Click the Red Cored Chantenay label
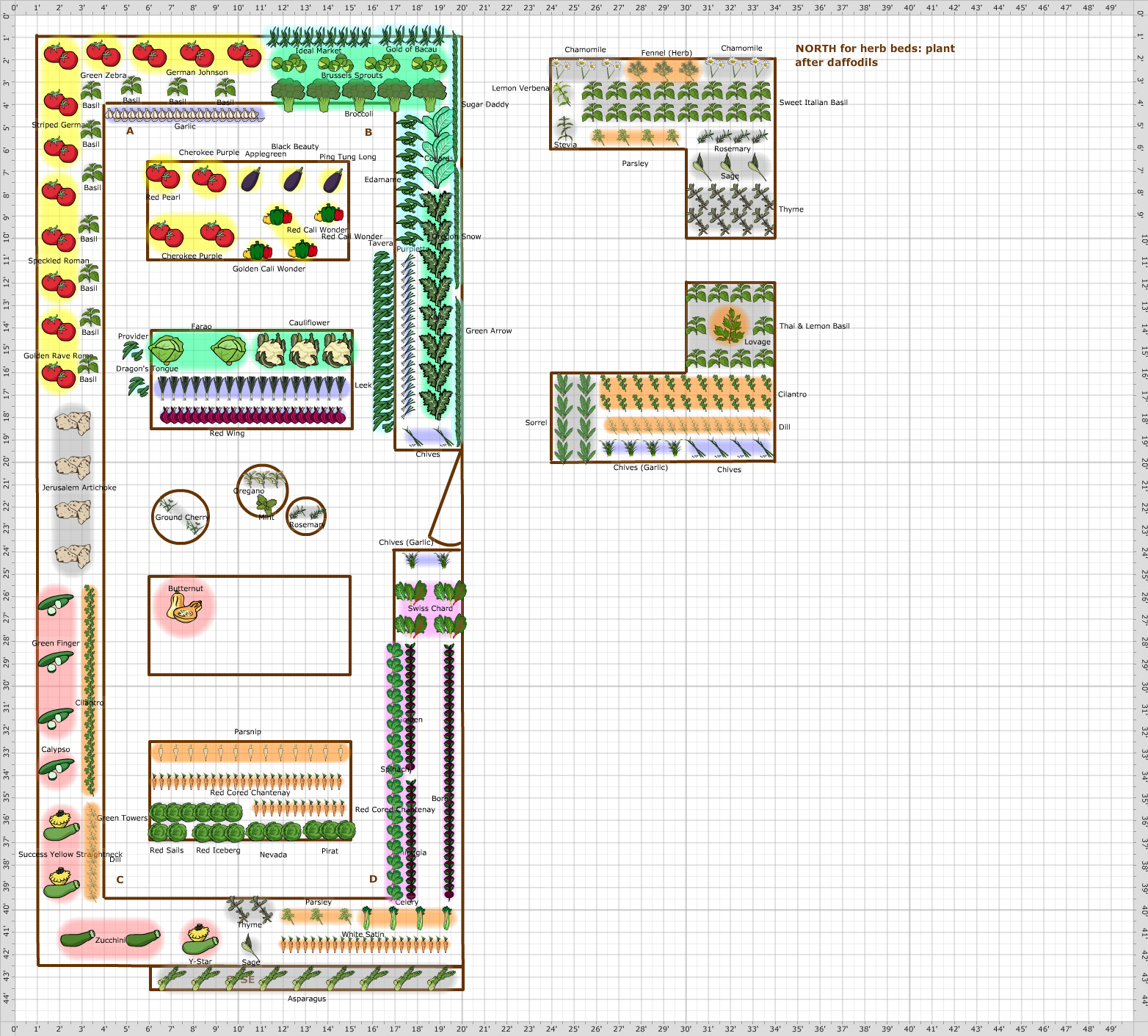 (x=250, y=792)
